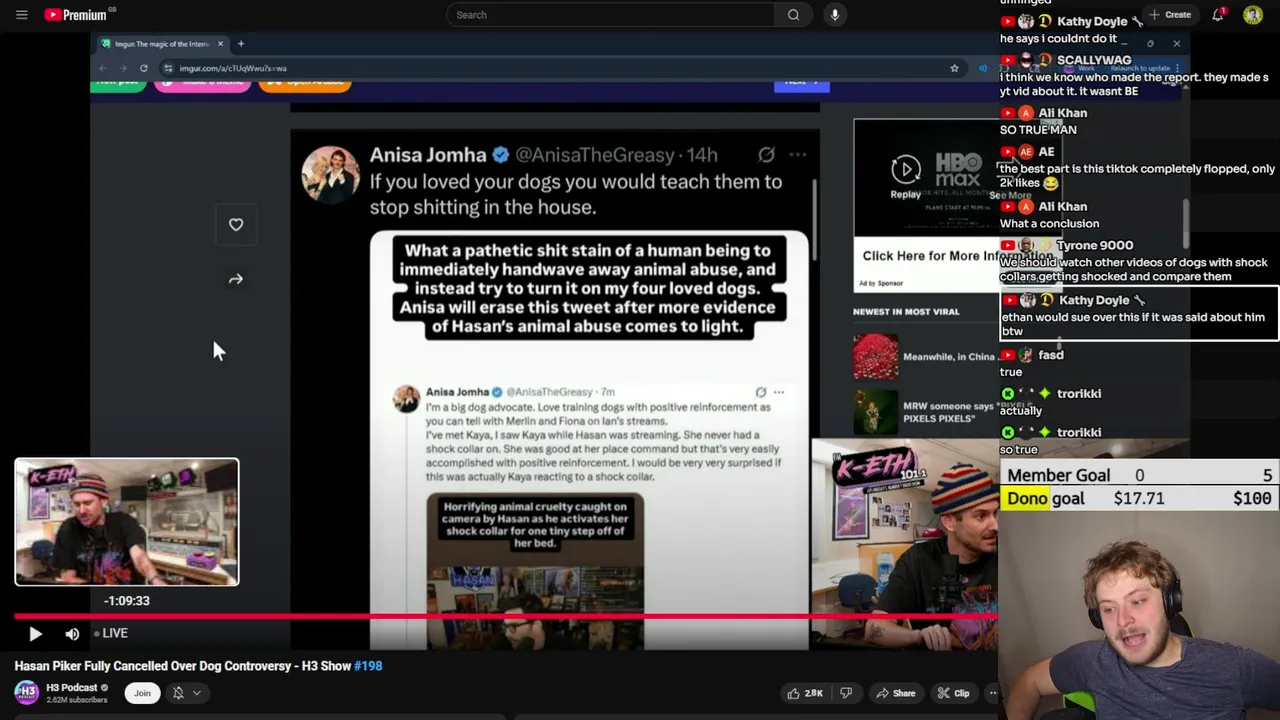Click the picture-in-picture webcam thumbnail
This screenshot has width=1280, height=720.
pos(127,522)
